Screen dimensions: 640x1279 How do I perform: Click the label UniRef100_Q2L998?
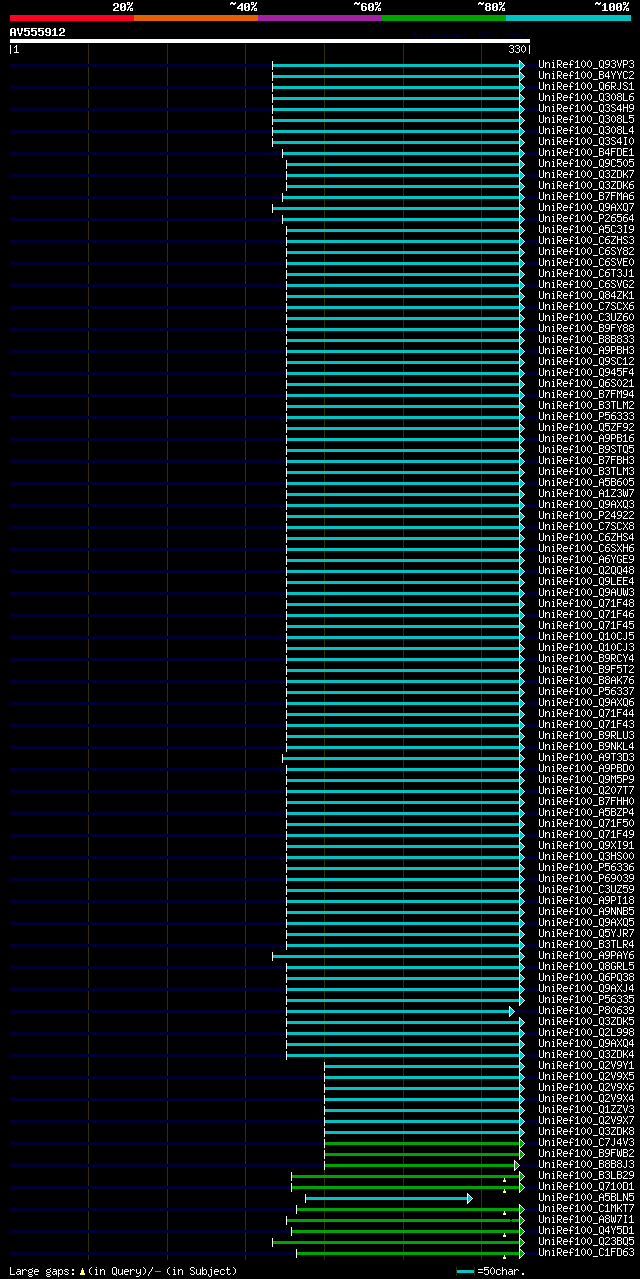[586, 1032]
